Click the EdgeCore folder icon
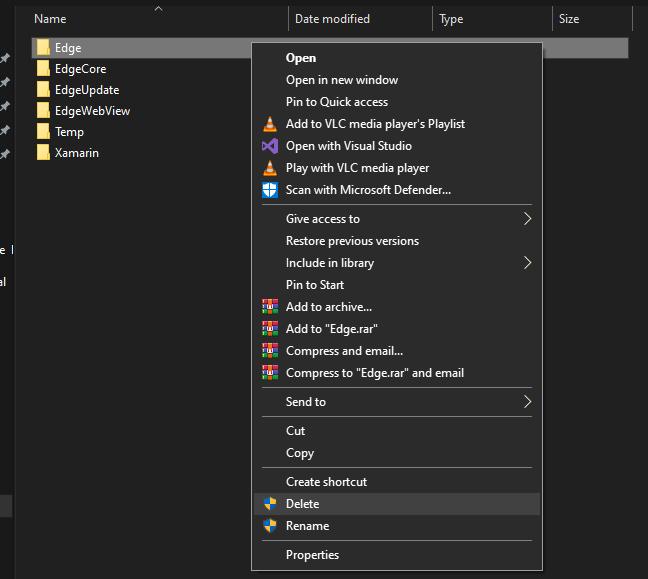 tap(43, 69)
